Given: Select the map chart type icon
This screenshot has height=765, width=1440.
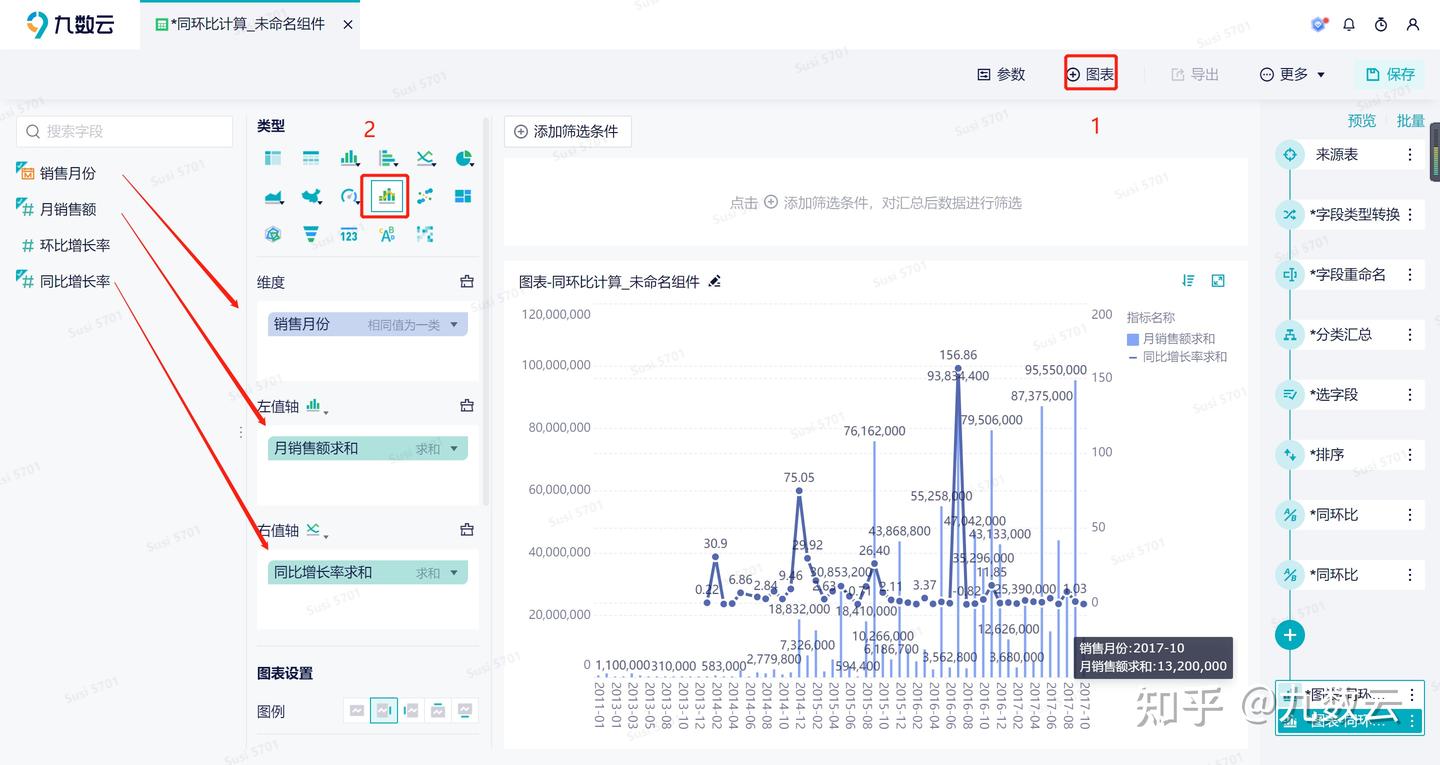Looking at the screenshot, I should (x=311, y=196).
